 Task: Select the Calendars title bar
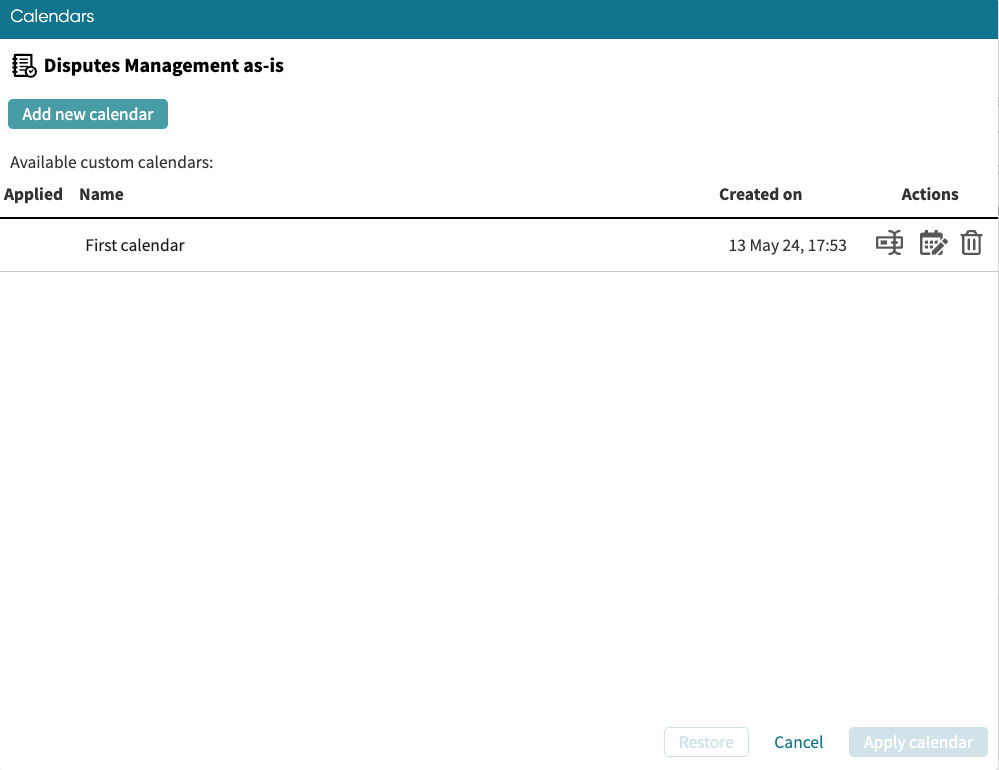point(52,16)
